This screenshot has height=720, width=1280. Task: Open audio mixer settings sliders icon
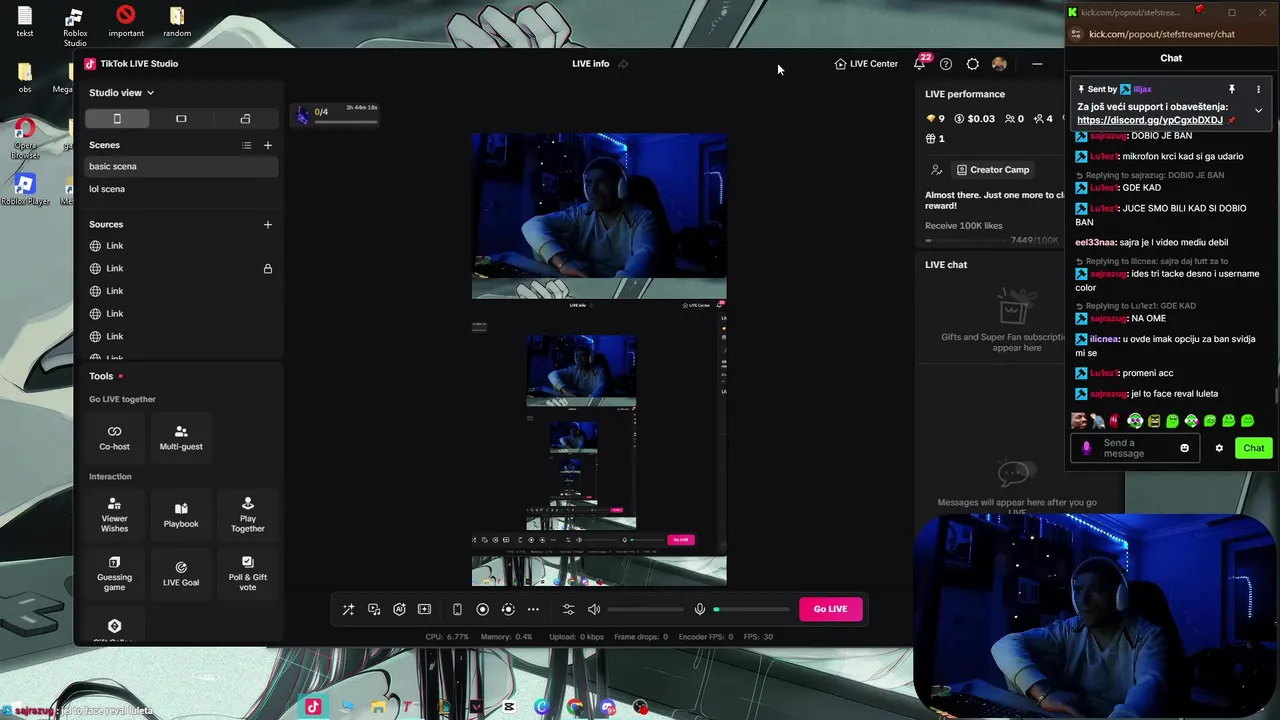(568, 609)
